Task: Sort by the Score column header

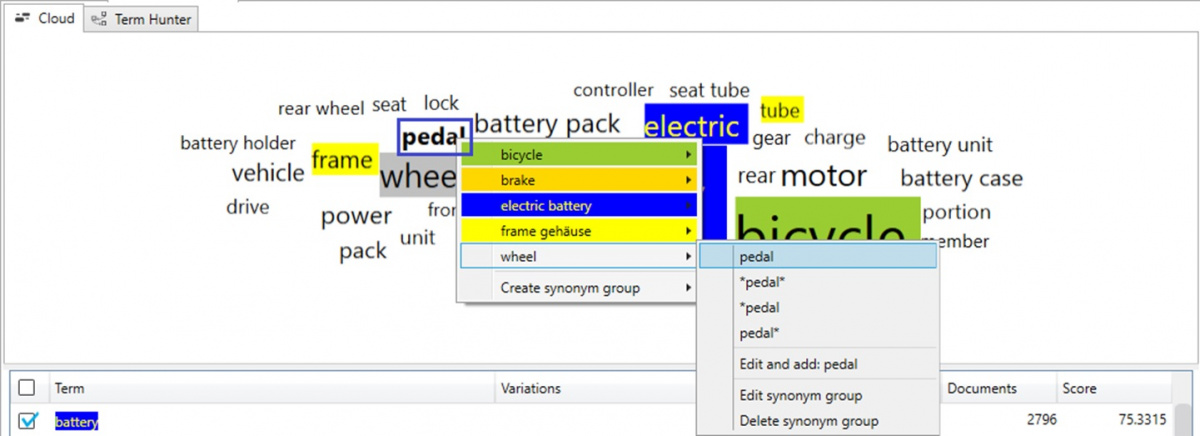Action: [1113, 388]
